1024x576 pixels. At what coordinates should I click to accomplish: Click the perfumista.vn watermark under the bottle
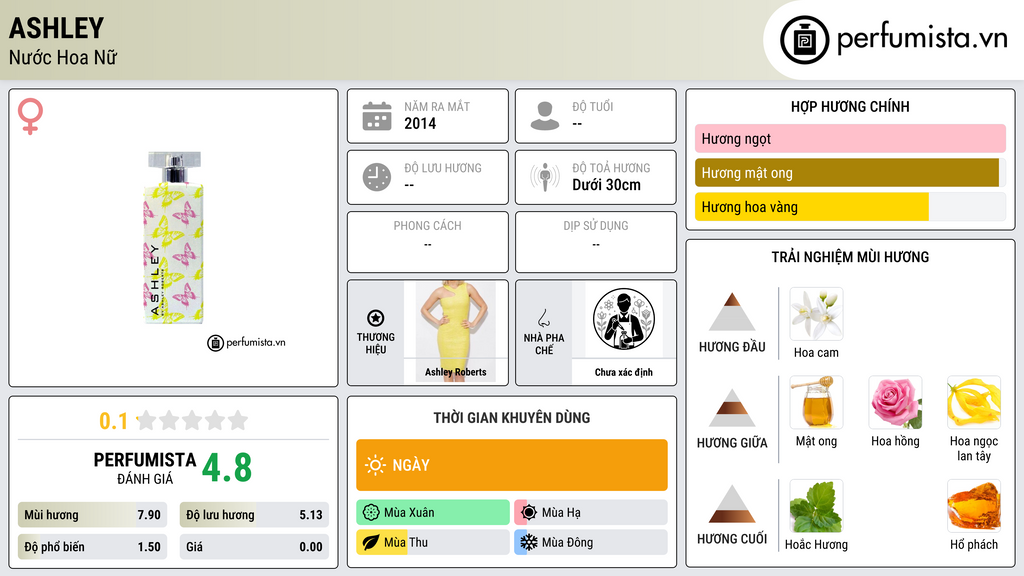click(246, 343)
